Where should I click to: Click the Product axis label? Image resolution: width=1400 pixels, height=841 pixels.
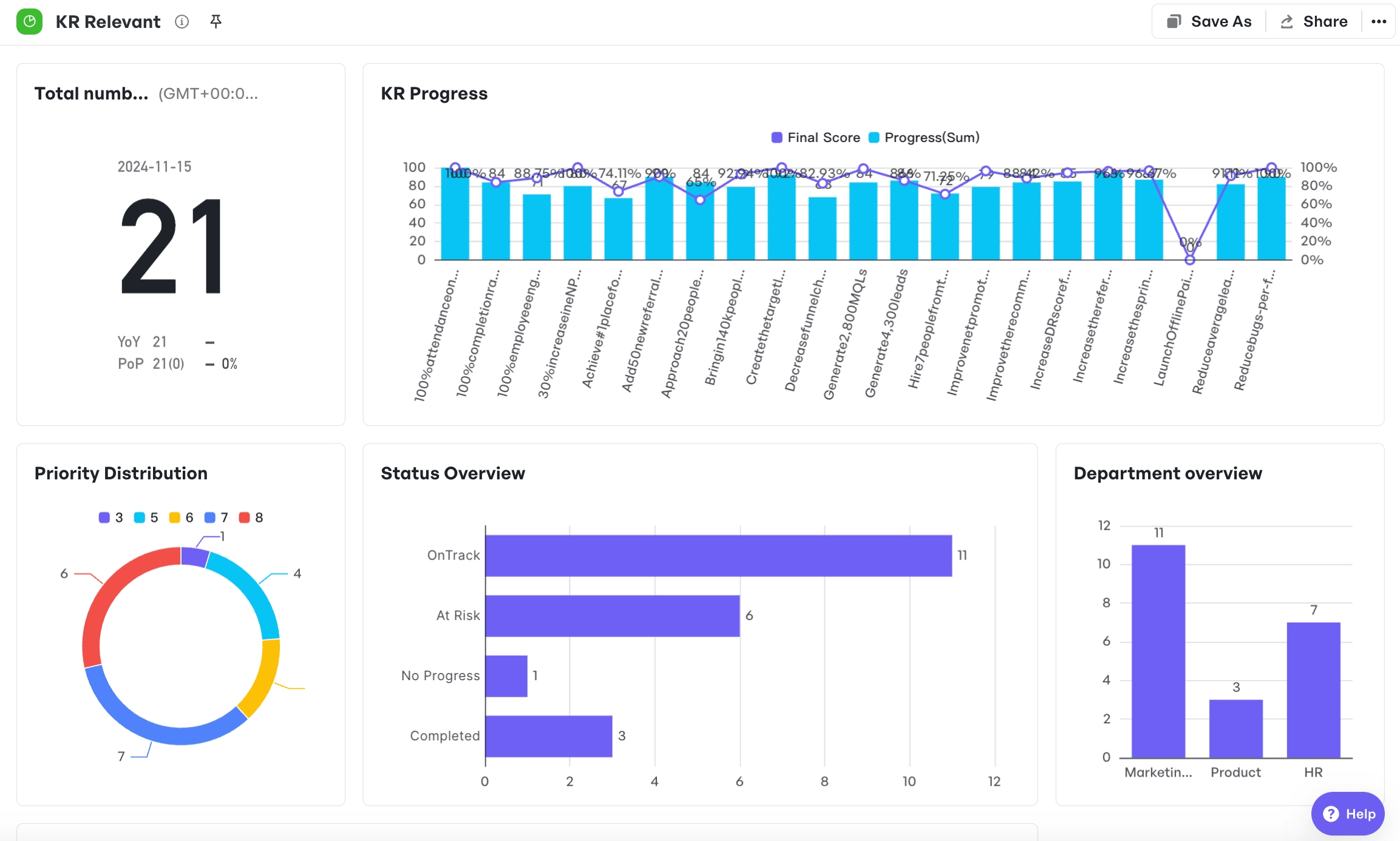coord(1235,772)
